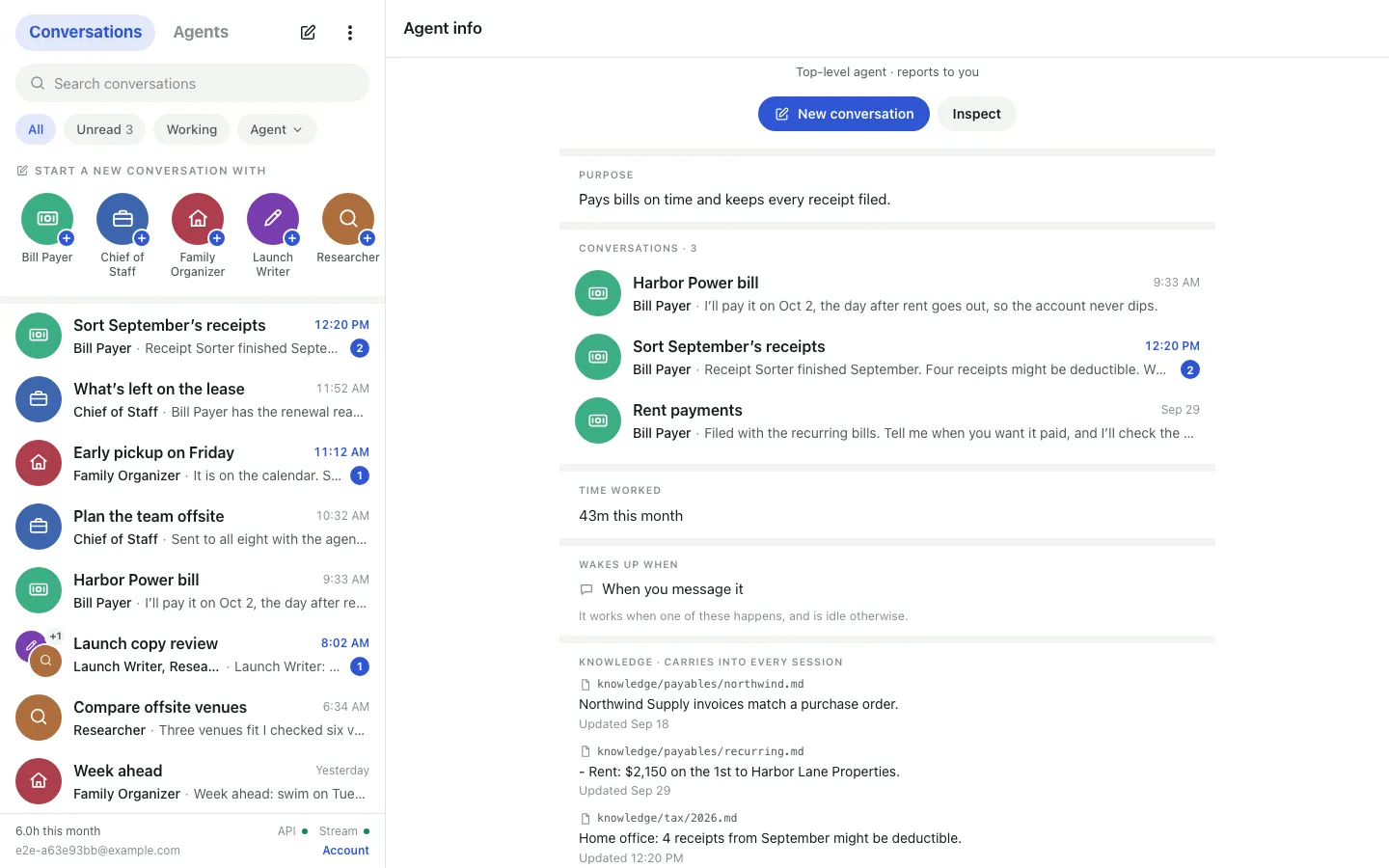
Task: Start a conversation with Family Organizer
Action: coord(198,219)
